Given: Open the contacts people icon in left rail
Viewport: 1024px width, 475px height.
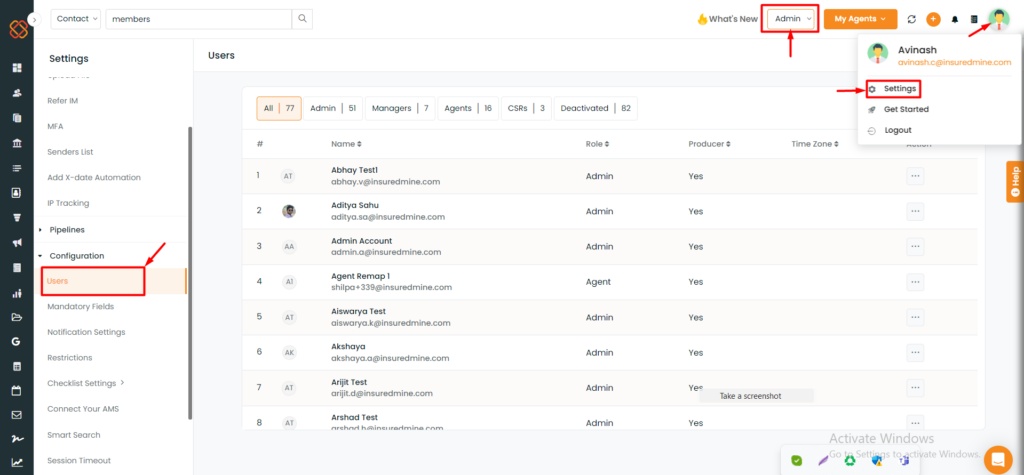Looking at the screenshot, I should 17,93.
